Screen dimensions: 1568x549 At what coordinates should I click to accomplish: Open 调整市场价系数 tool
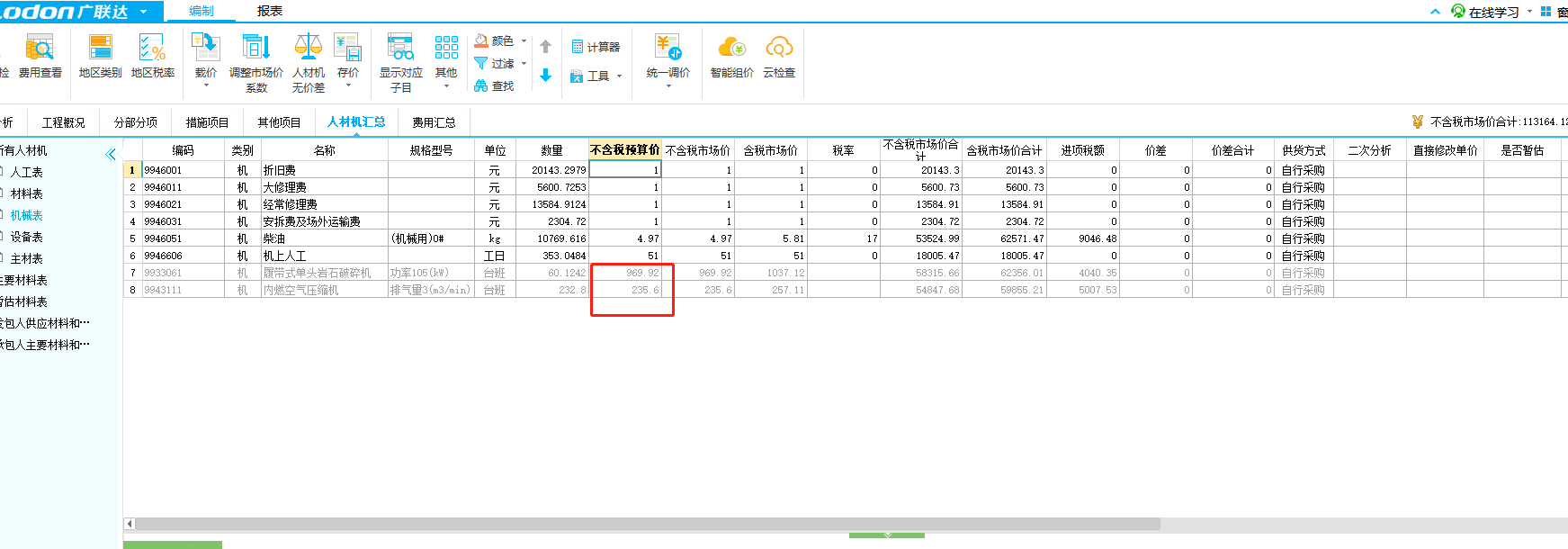[256, 63]
